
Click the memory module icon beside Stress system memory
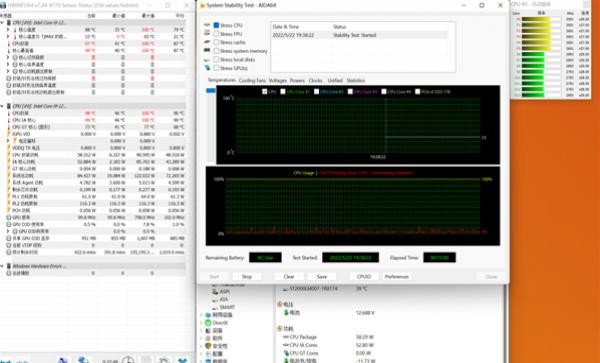pos(207,50)
